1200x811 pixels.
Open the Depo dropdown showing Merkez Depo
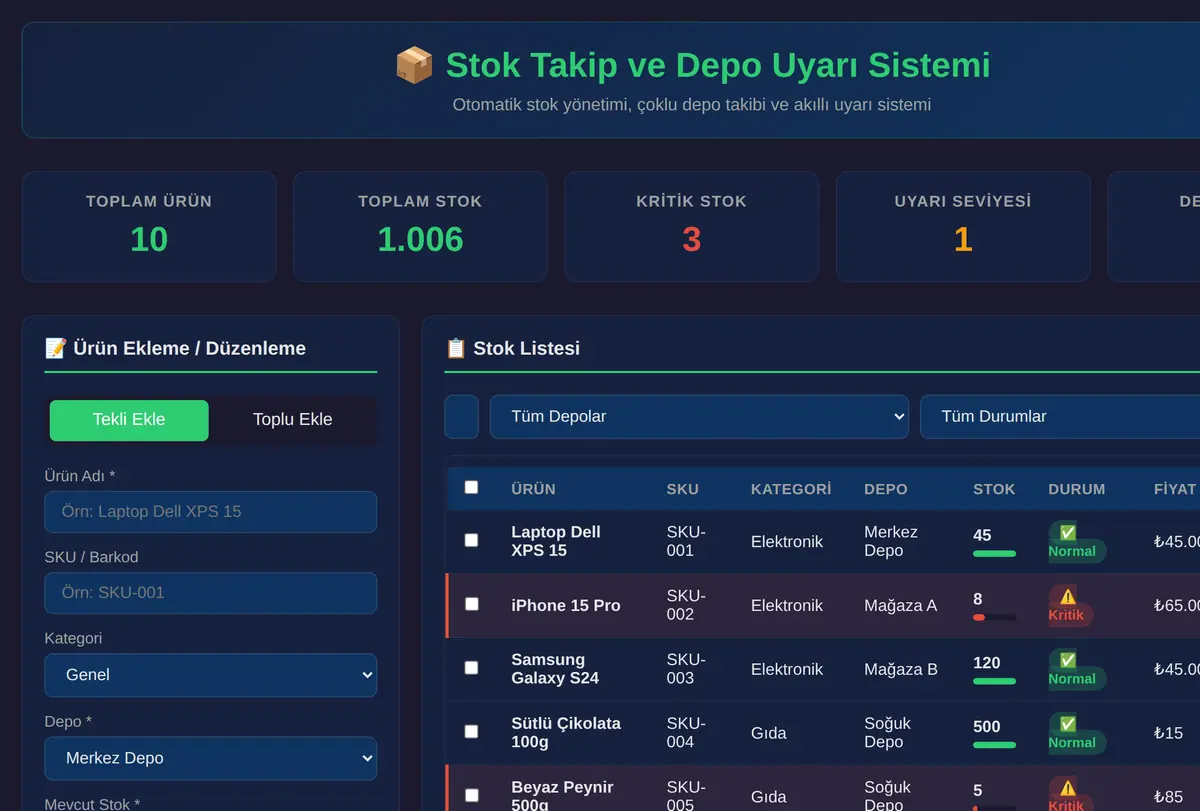pyautogui.click(x=211, y=758)
